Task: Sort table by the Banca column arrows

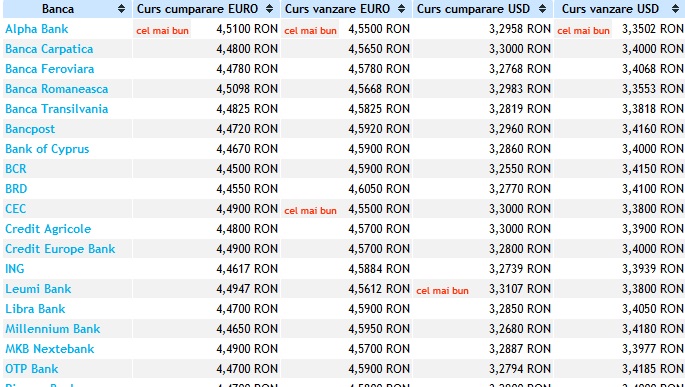Action: tap(121, 9)
